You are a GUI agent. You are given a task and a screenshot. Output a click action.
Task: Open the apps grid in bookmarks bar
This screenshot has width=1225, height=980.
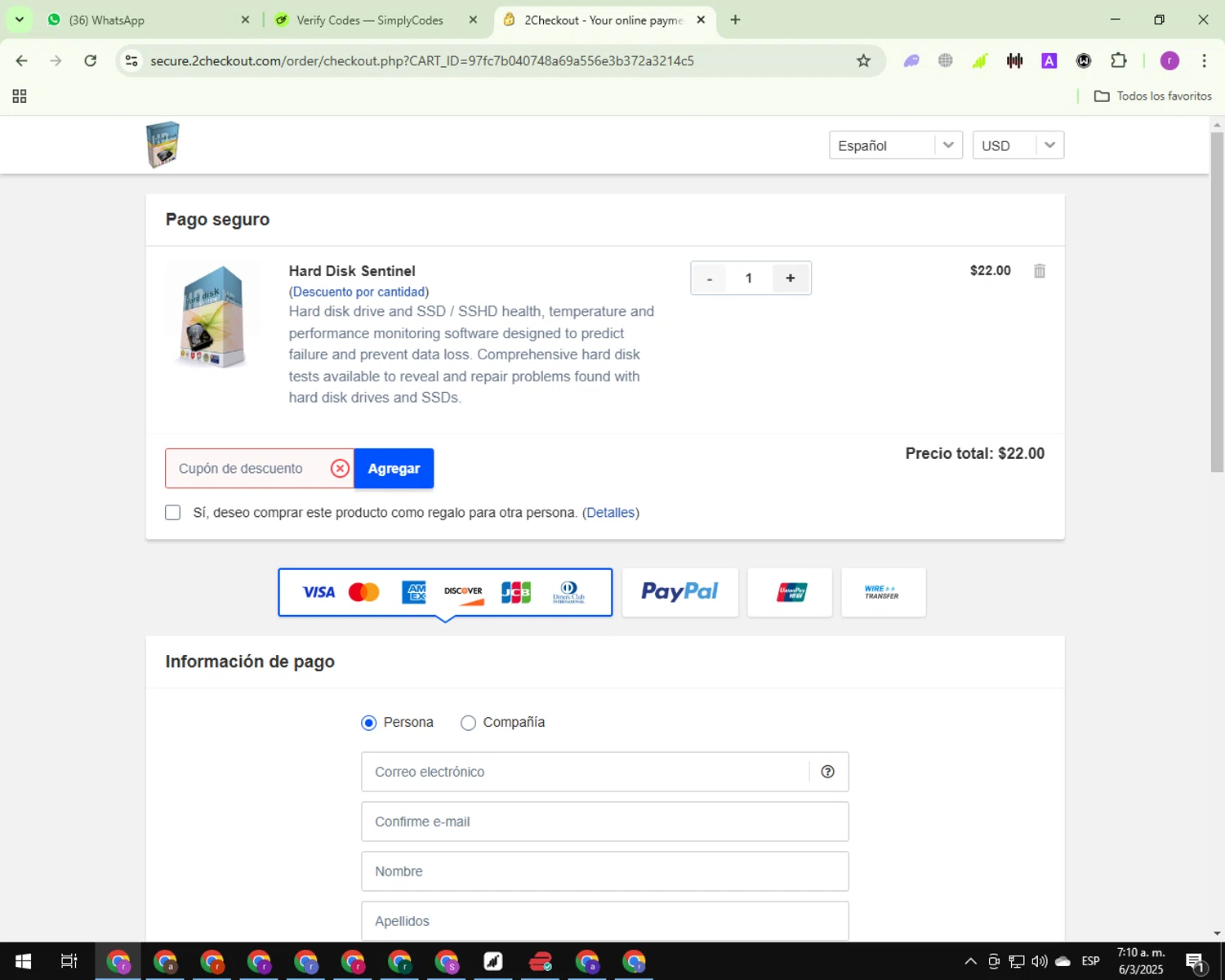point(20,96)
